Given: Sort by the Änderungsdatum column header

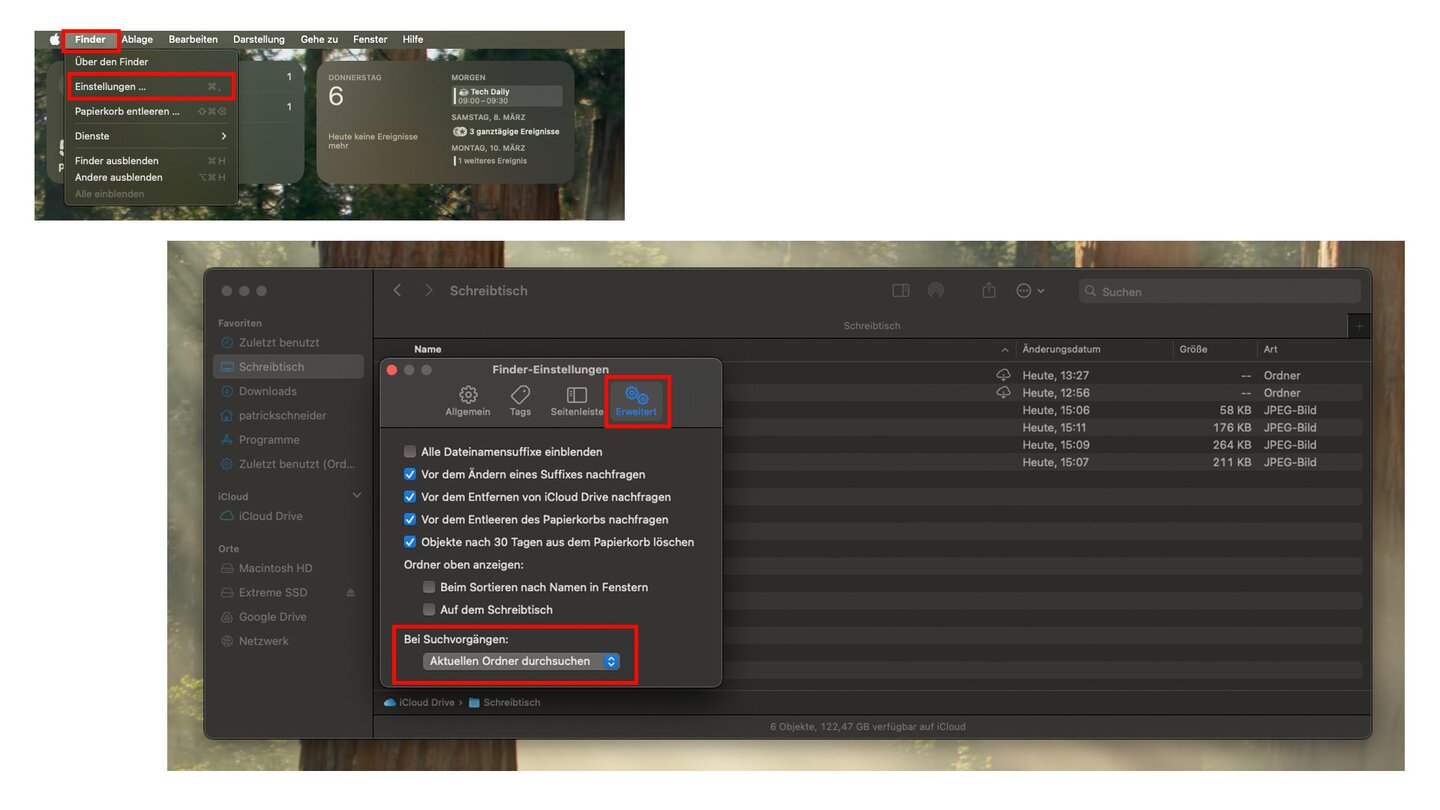Looking at the screenshot, I should point(1061,349).
